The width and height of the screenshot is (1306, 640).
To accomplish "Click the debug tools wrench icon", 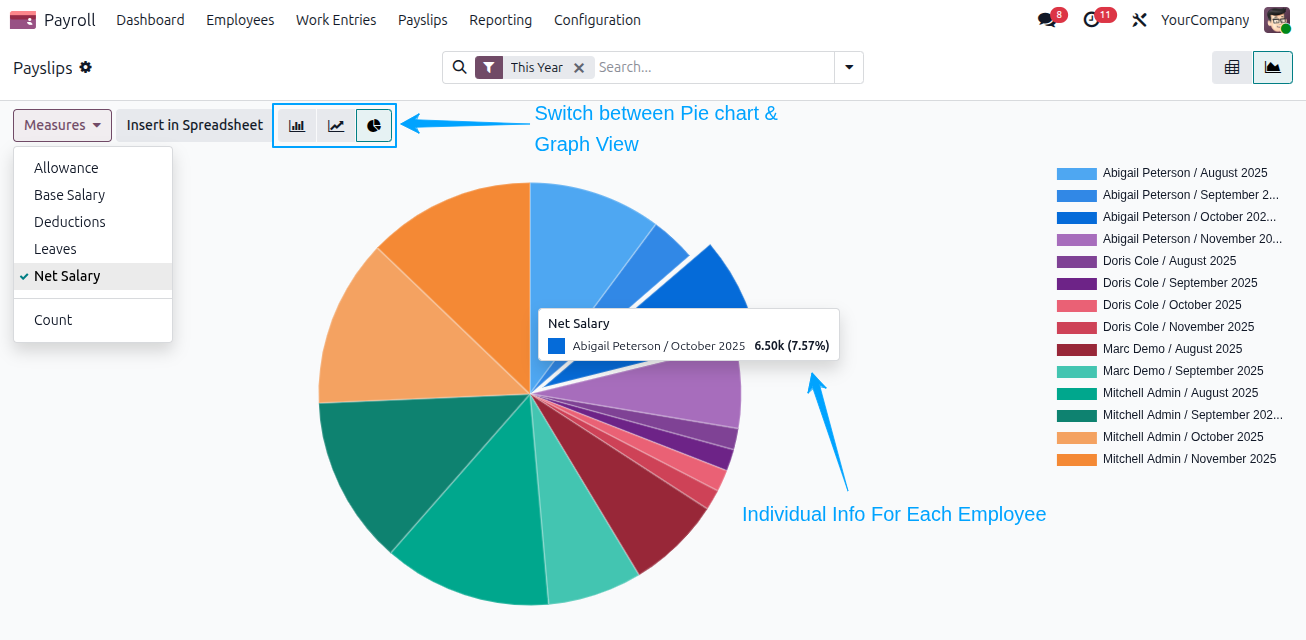I will 1139,20.
